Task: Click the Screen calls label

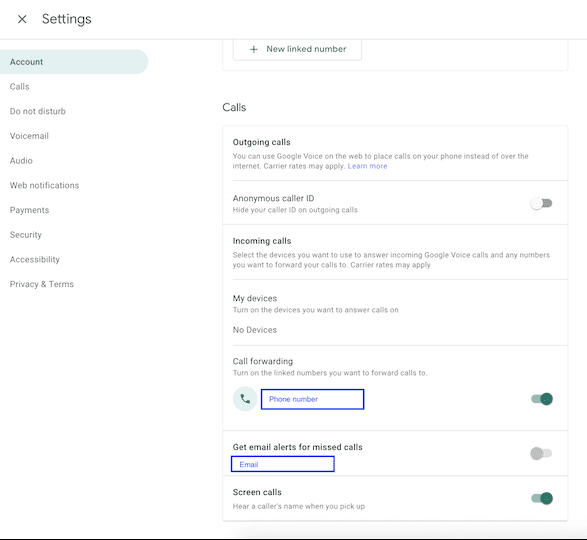Action: tap(257, 492)
